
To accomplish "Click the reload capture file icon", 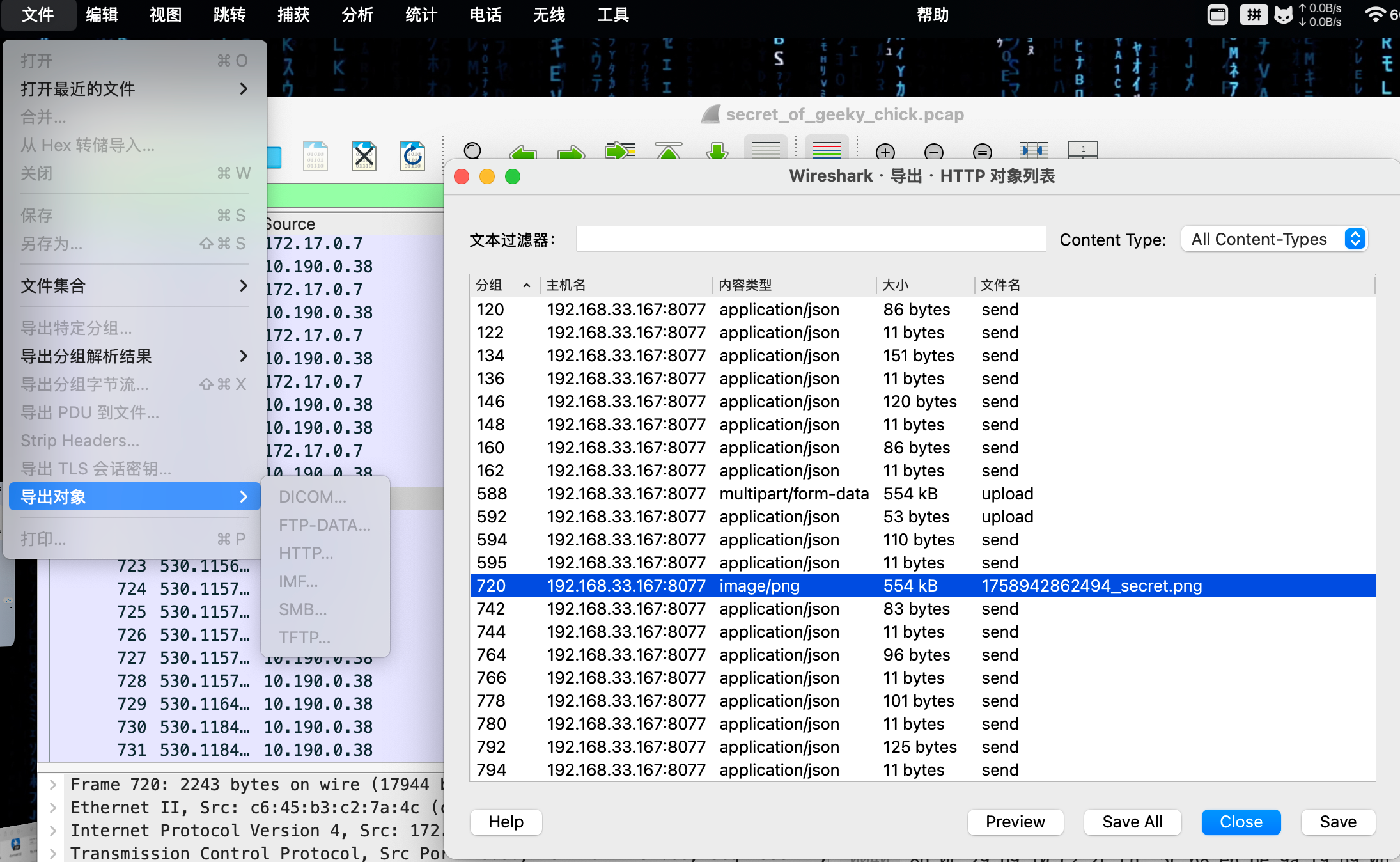I will coord(412,155).
